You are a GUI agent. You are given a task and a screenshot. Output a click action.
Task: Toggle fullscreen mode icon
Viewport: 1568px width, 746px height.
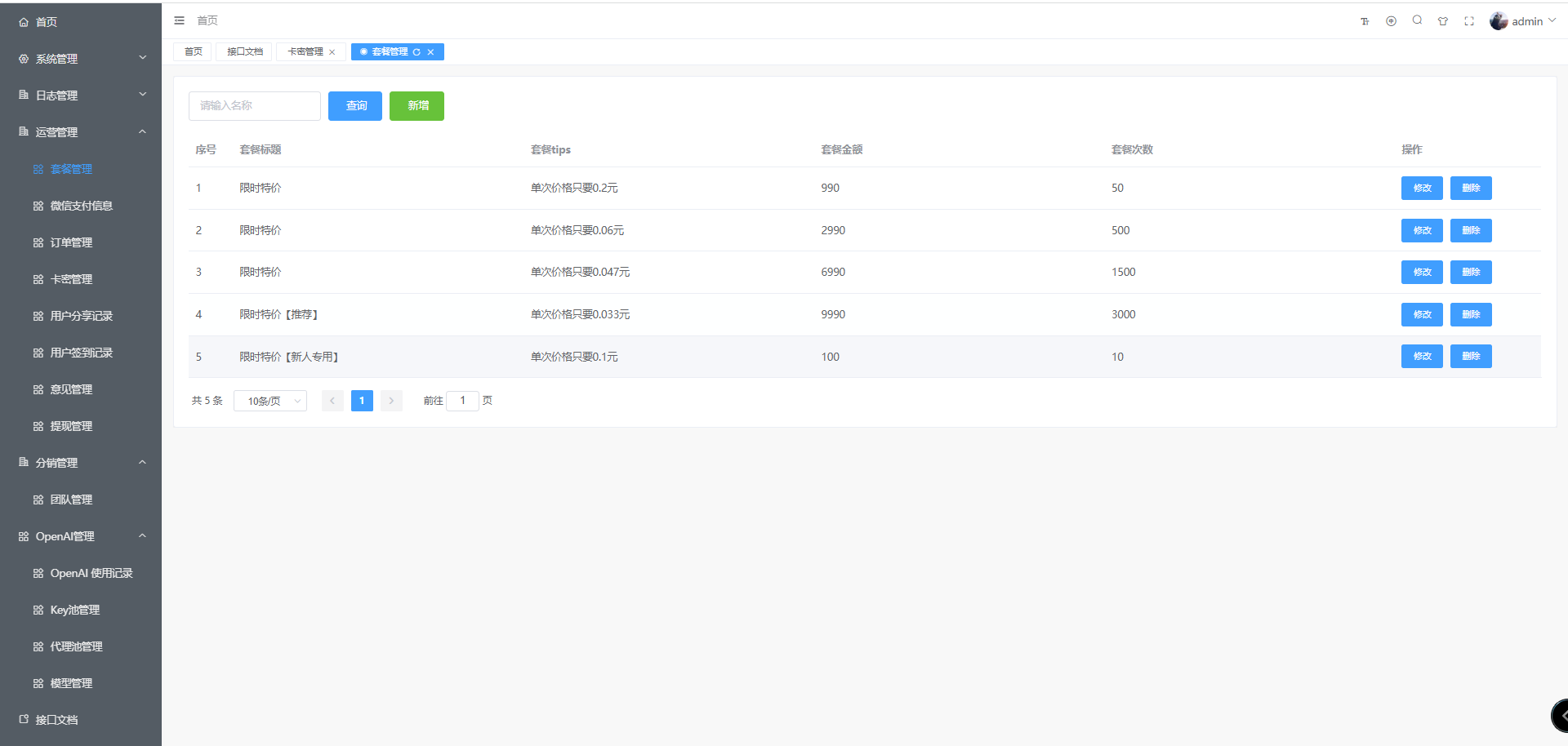coord(1469,20)
